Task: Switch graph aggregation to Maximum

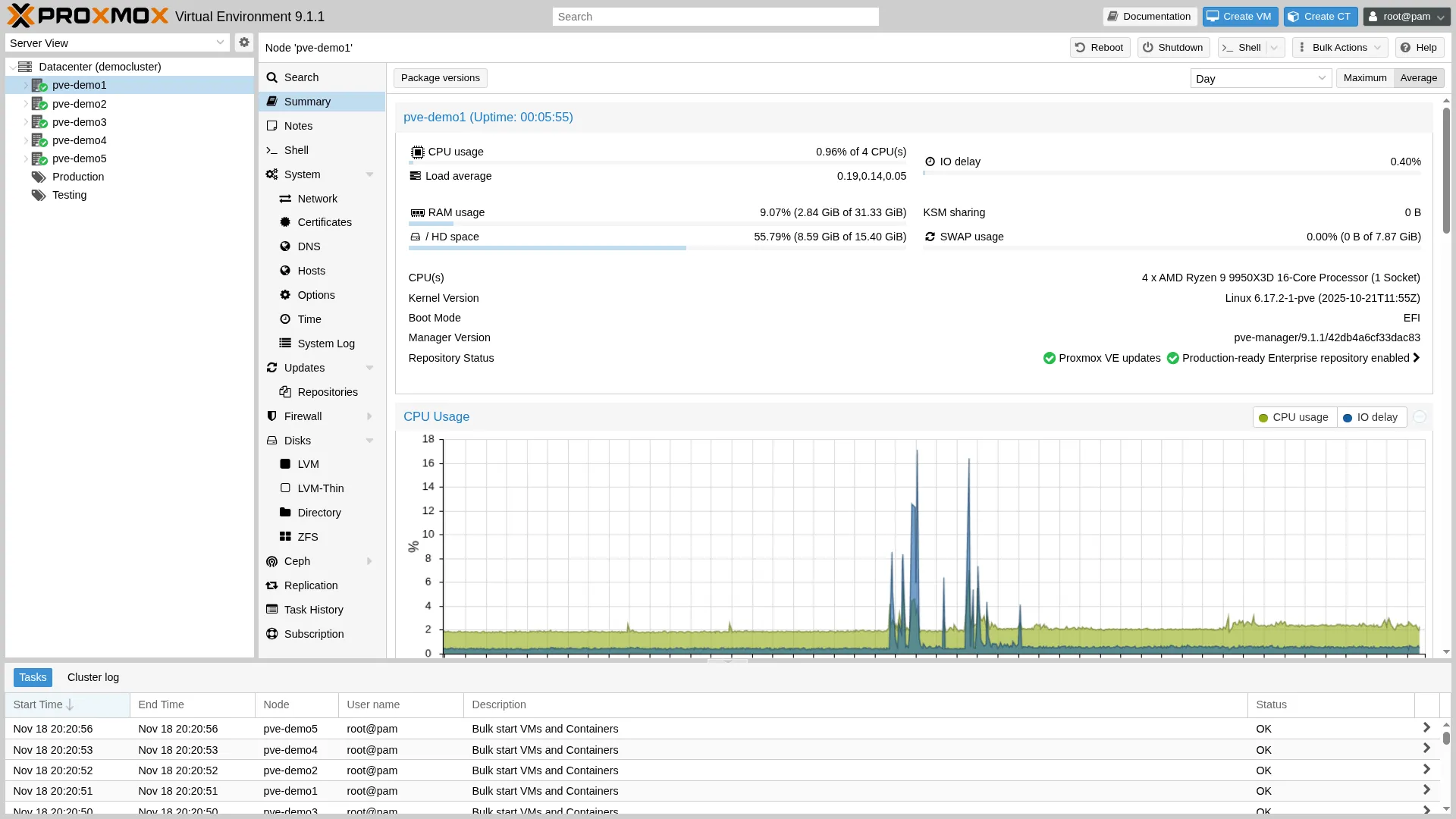Action: (1363, 77)
